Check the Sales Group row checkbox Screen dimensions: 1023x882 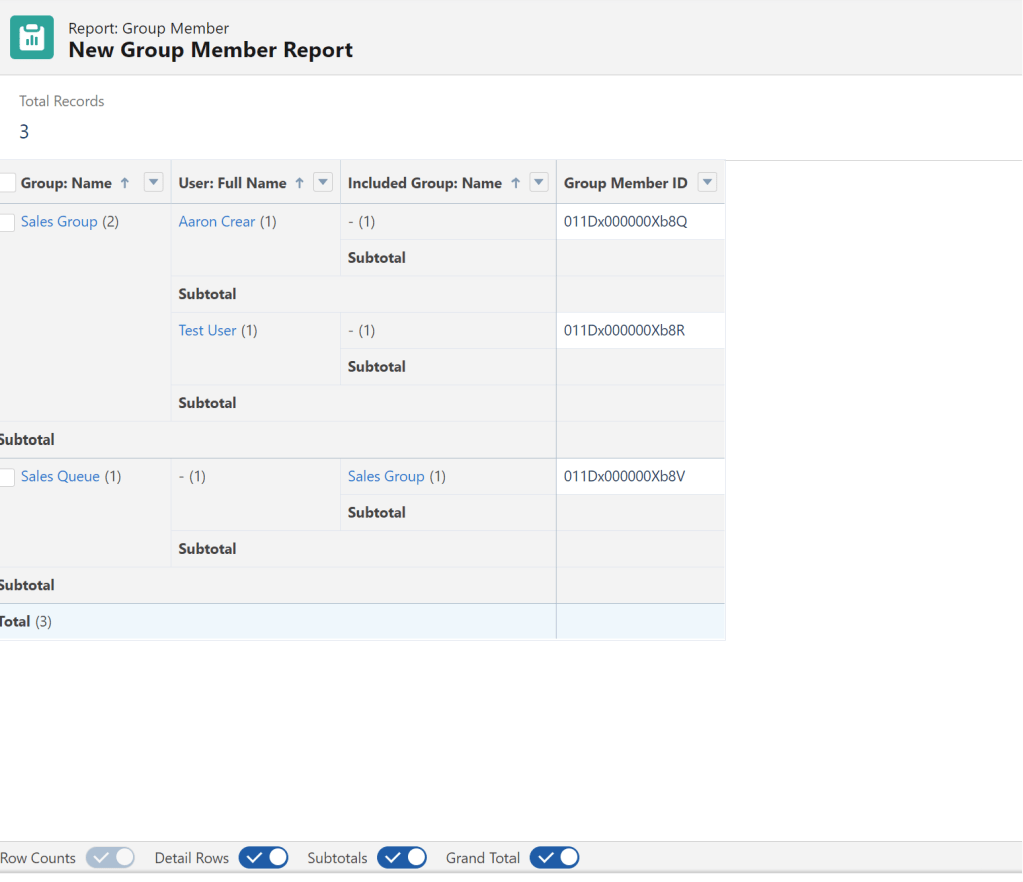[7, 223]
